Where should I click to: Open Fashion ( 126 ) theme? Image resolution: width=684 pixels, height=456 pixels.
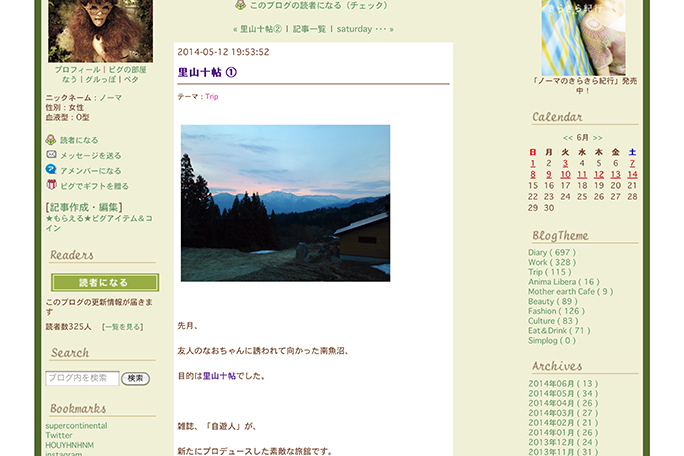(556, 311)
